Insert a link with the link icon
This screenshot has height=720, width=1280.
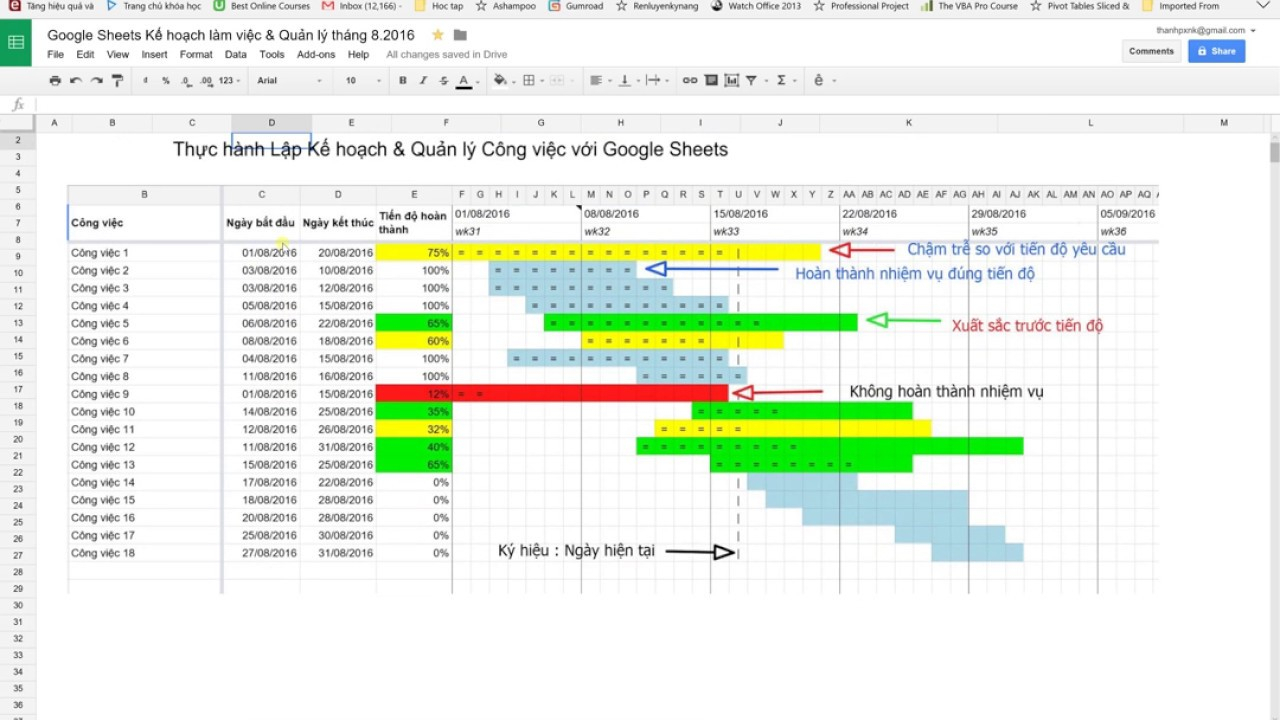click(x=690, y=80)
